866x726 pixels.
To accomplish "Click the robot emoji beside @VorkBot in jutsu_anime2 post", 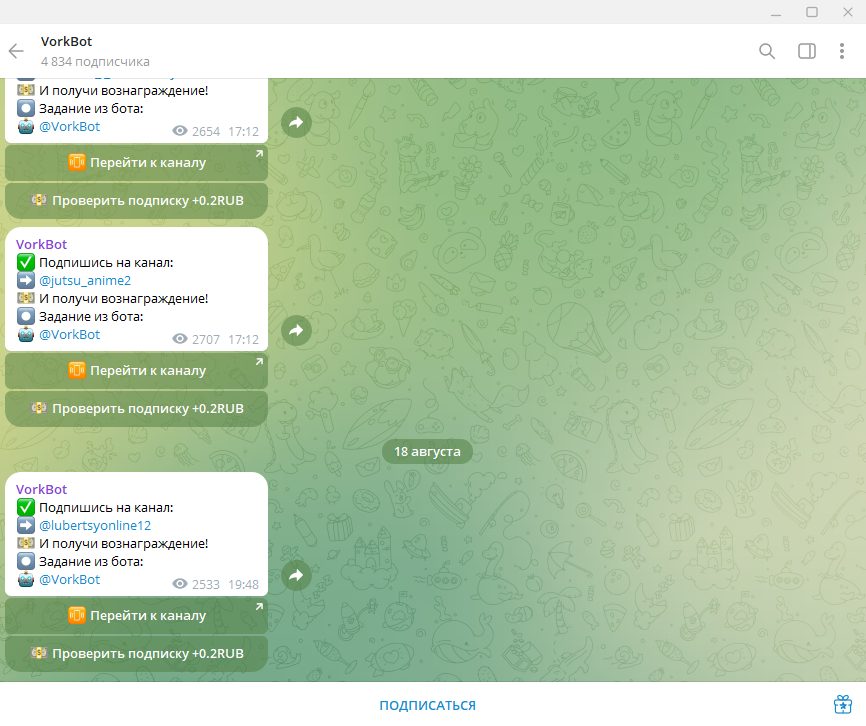I will pos(26,334).
